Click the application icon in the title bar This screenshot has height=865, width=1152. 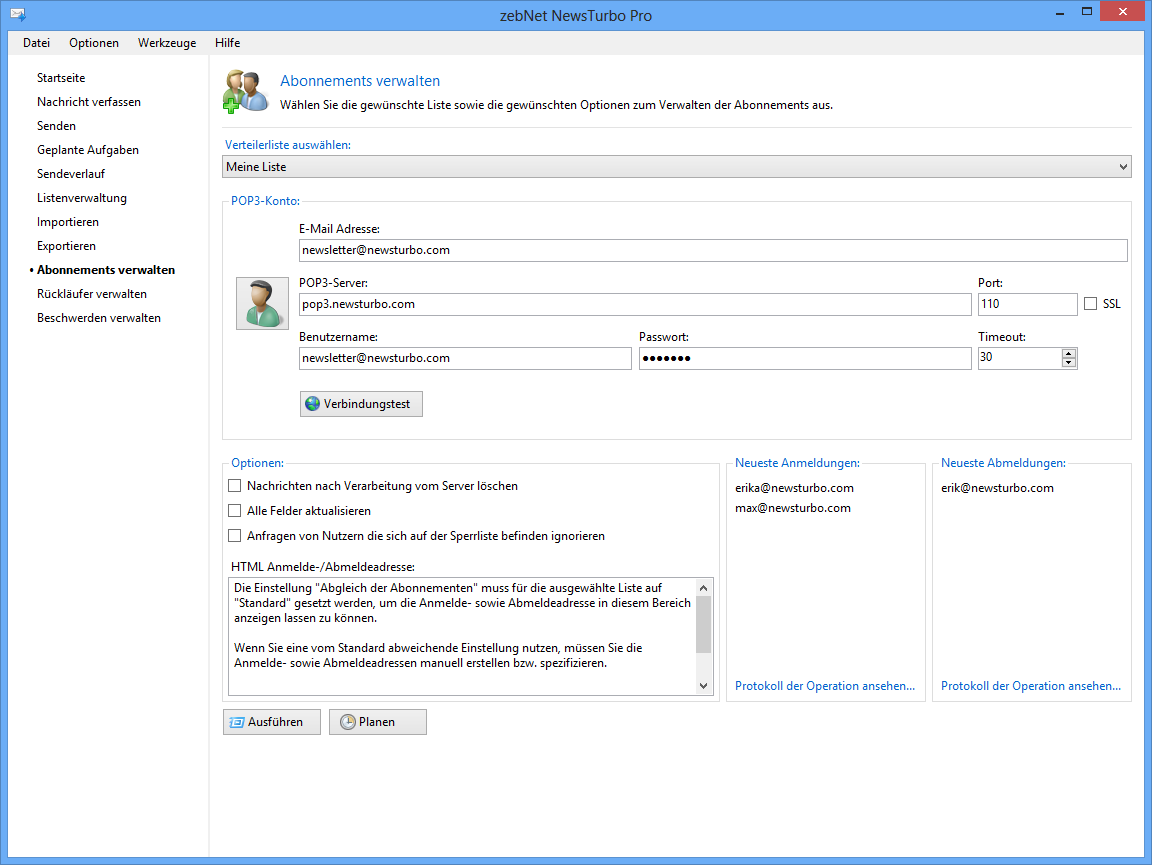click(18, 15)
